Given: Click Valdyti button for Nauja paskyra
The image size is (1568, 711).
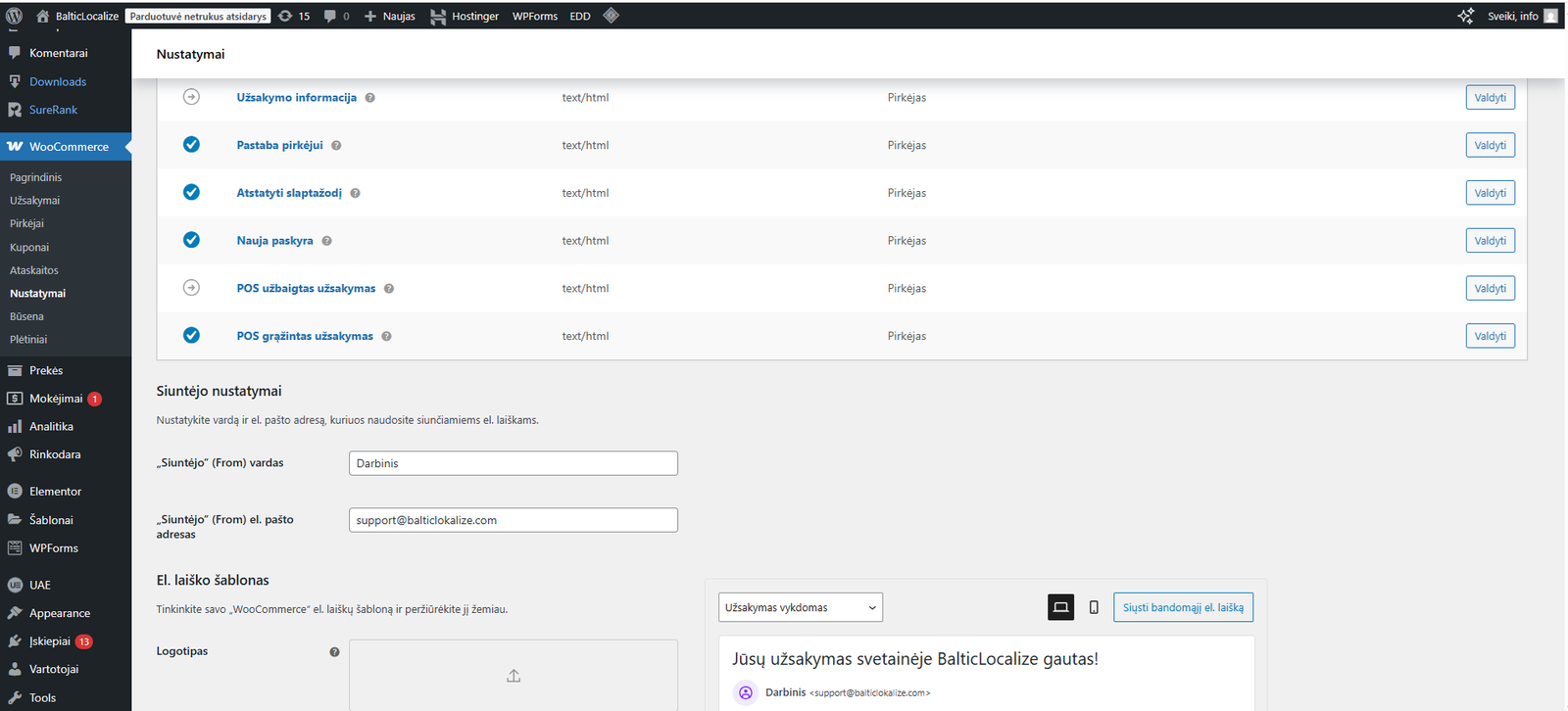Looking at the screenshot, I should (x=1490, y=241).
